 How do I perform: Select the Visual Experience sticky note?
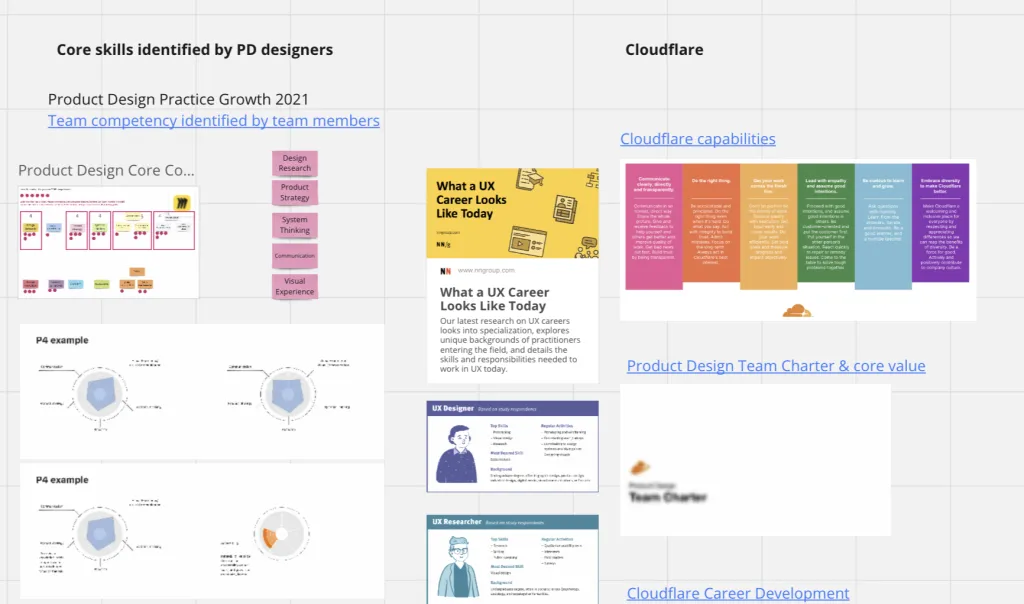point(294,285)
